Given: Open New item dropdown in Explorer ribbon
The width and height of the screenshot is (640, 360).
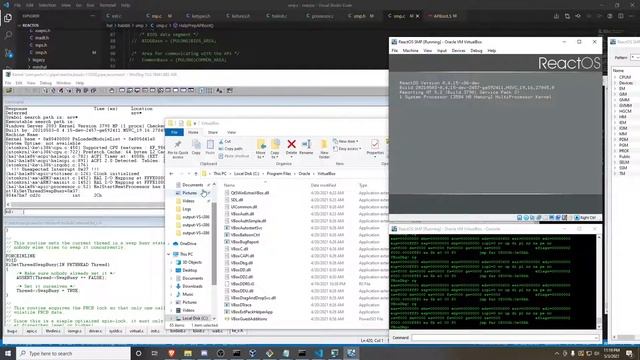Looking at the screenshot, I should (346, 141).
